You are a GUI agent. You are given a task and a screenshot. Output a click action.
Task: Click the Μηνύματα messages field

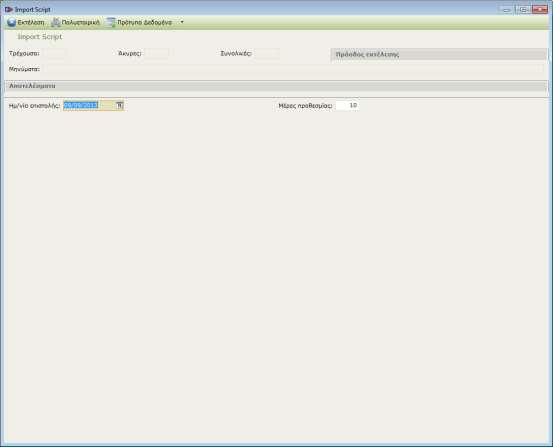tap(293, 69)
